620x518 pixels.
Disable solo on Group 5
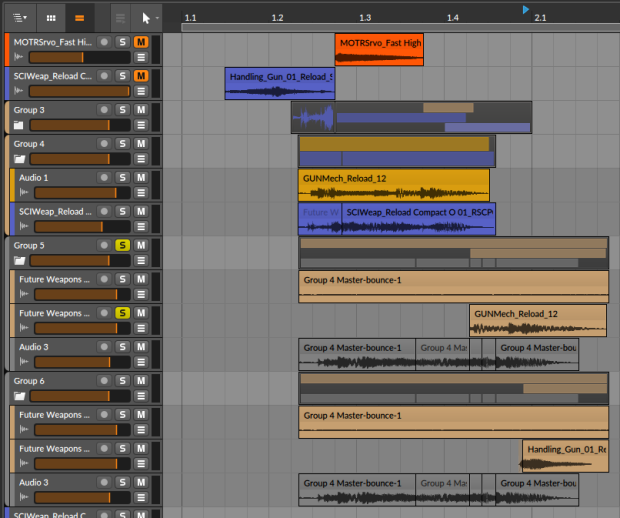pos(123,245)
